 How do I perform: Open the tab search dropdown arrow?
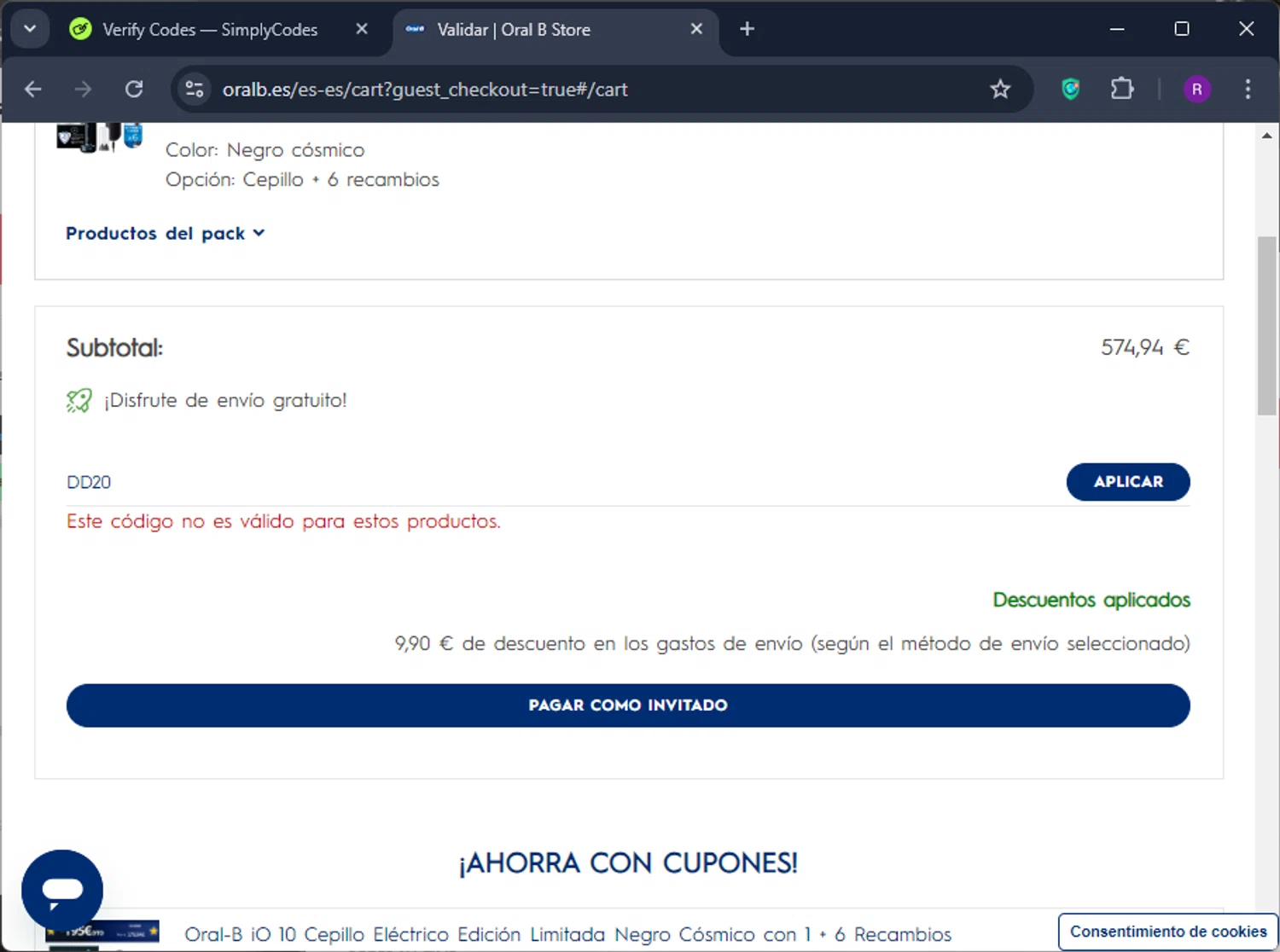pyautogui.click(x=30, y=29)
